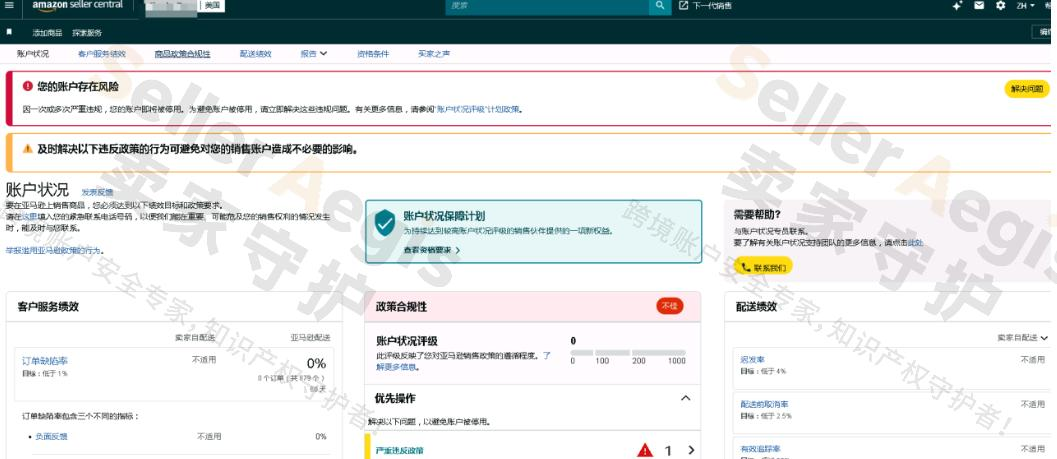Click the 发表反馈 link
The width and height of the screenshot is (1057, 459).
(97, 192)
